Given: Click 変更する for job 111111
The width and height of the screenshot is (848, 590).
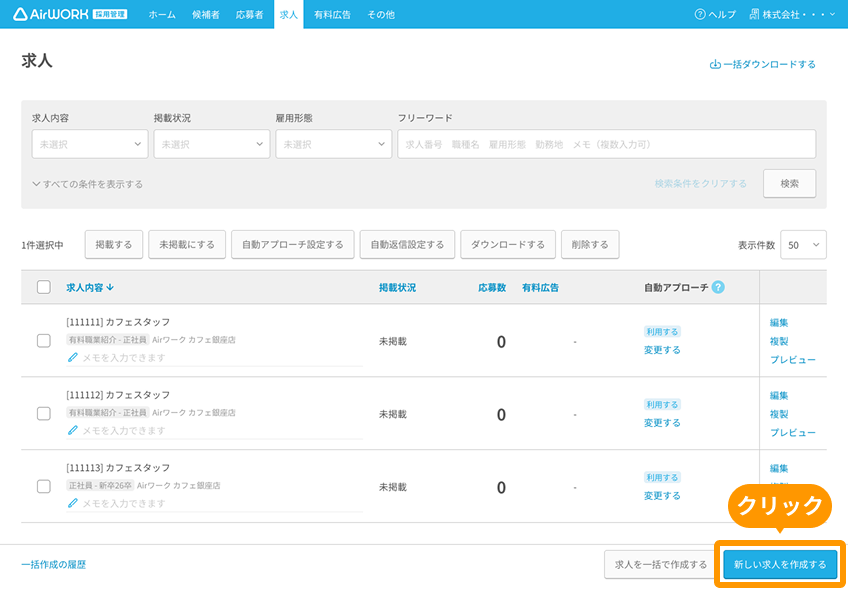Looking at the screenshot, I should pos(662,350).
